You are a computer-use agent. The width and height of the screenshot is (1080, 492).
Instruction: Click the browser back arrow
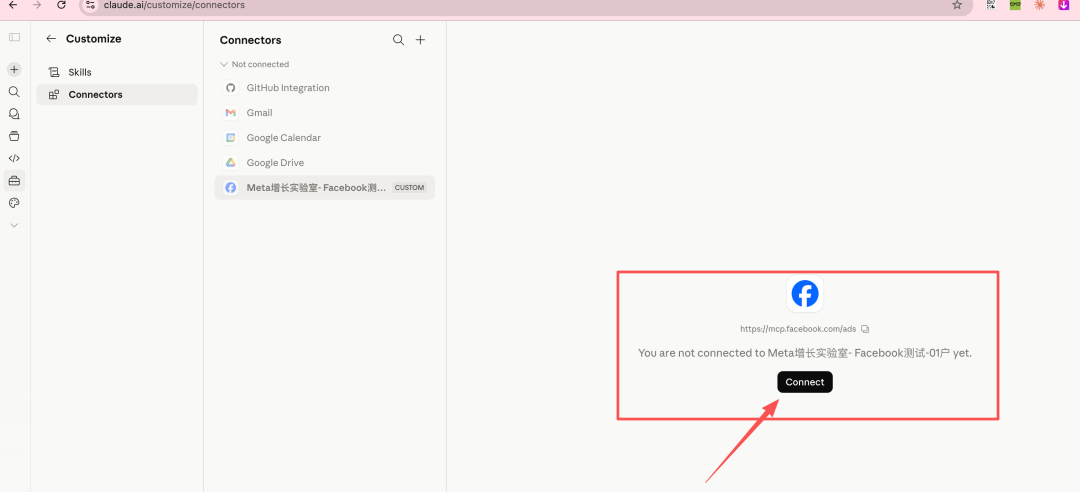click(12, 5)
